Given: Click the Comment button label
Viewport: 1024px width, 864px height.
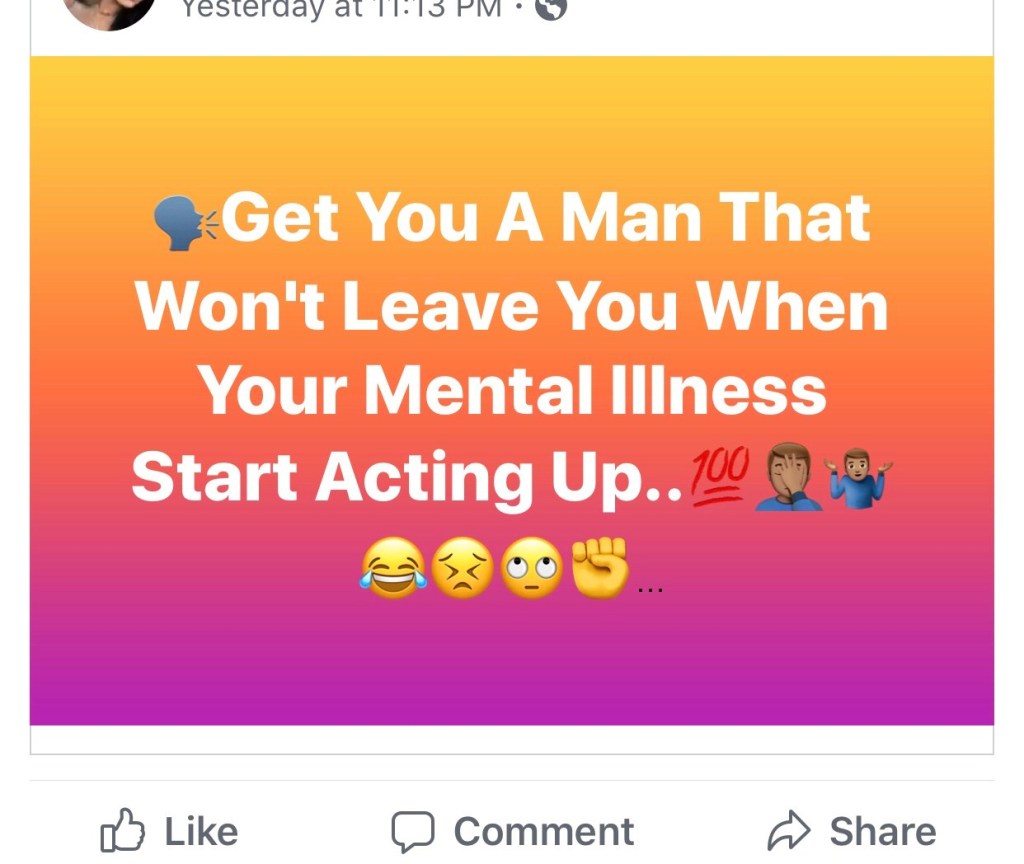Looking at the screenshot, I should 544,831.
